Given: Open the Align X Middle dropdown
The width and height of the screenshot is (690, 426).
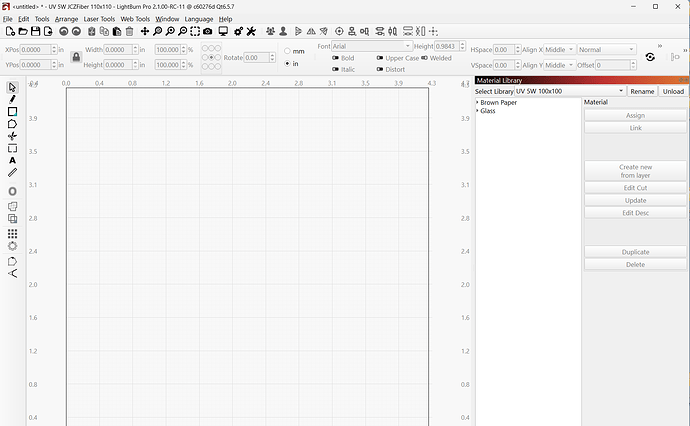Looking at the screenshot, I should click(560, 49).
